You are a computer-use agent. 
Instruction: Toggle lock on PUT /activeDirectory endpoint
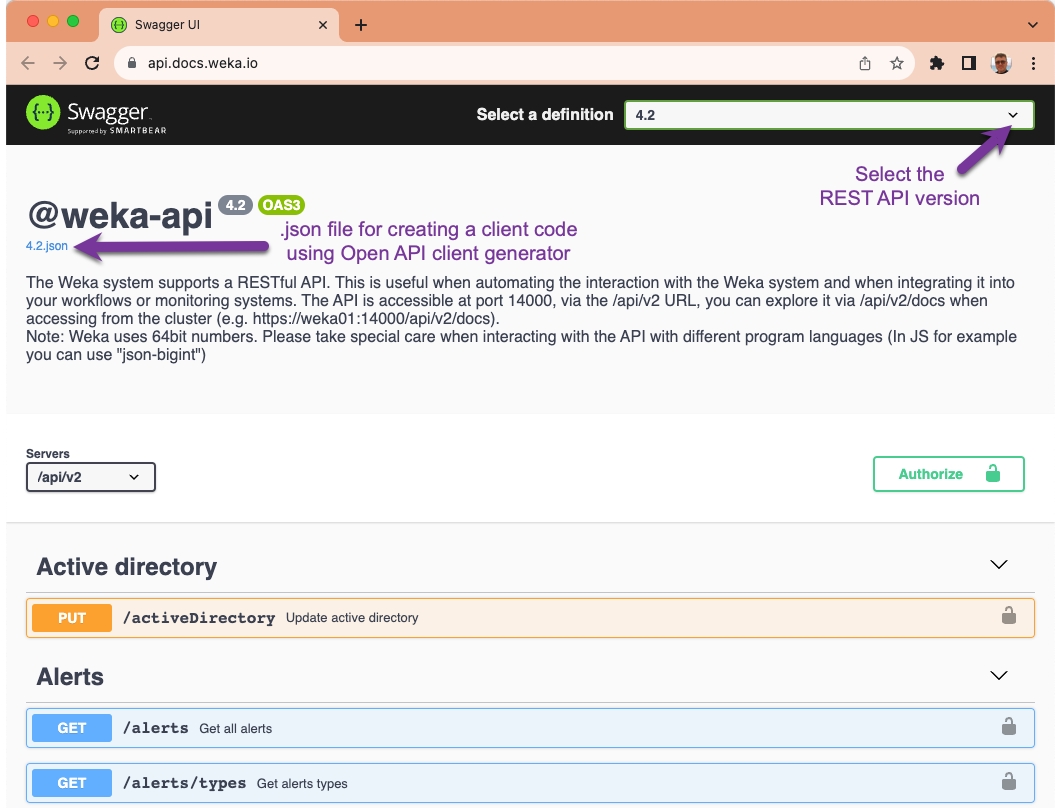pos(1009,617)
